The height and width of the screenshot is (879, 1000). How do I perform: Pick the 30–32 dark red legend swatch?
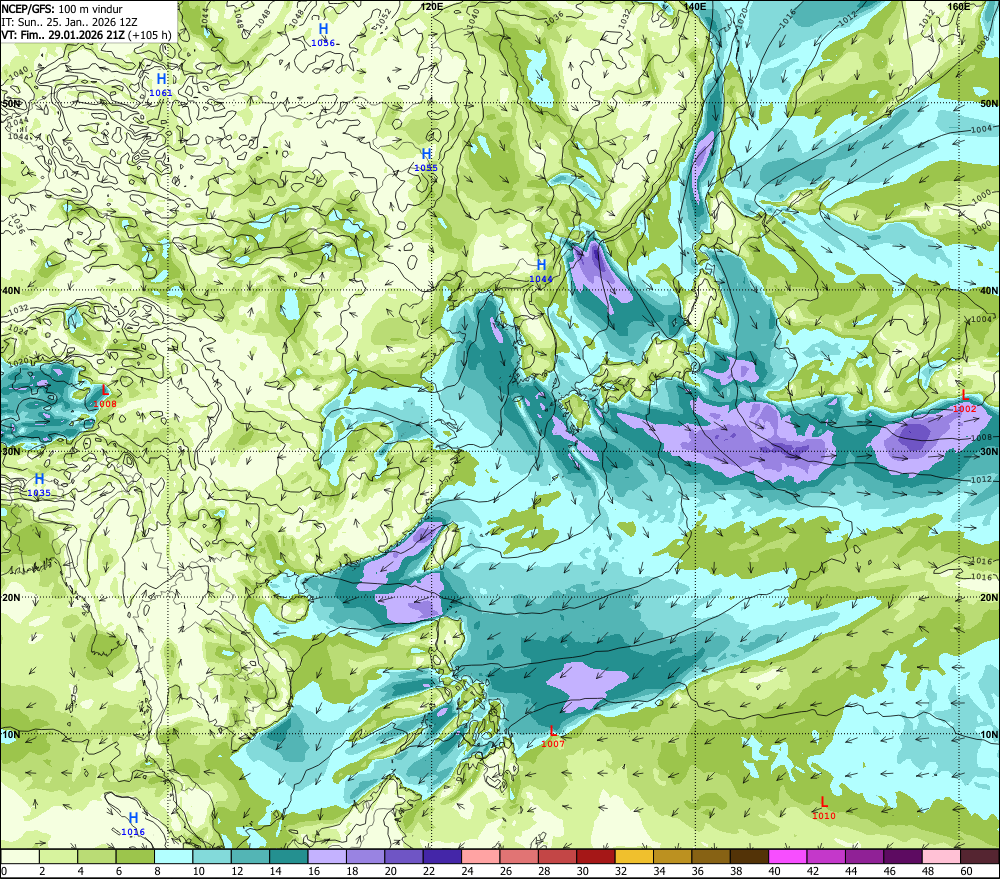[596, 856]
